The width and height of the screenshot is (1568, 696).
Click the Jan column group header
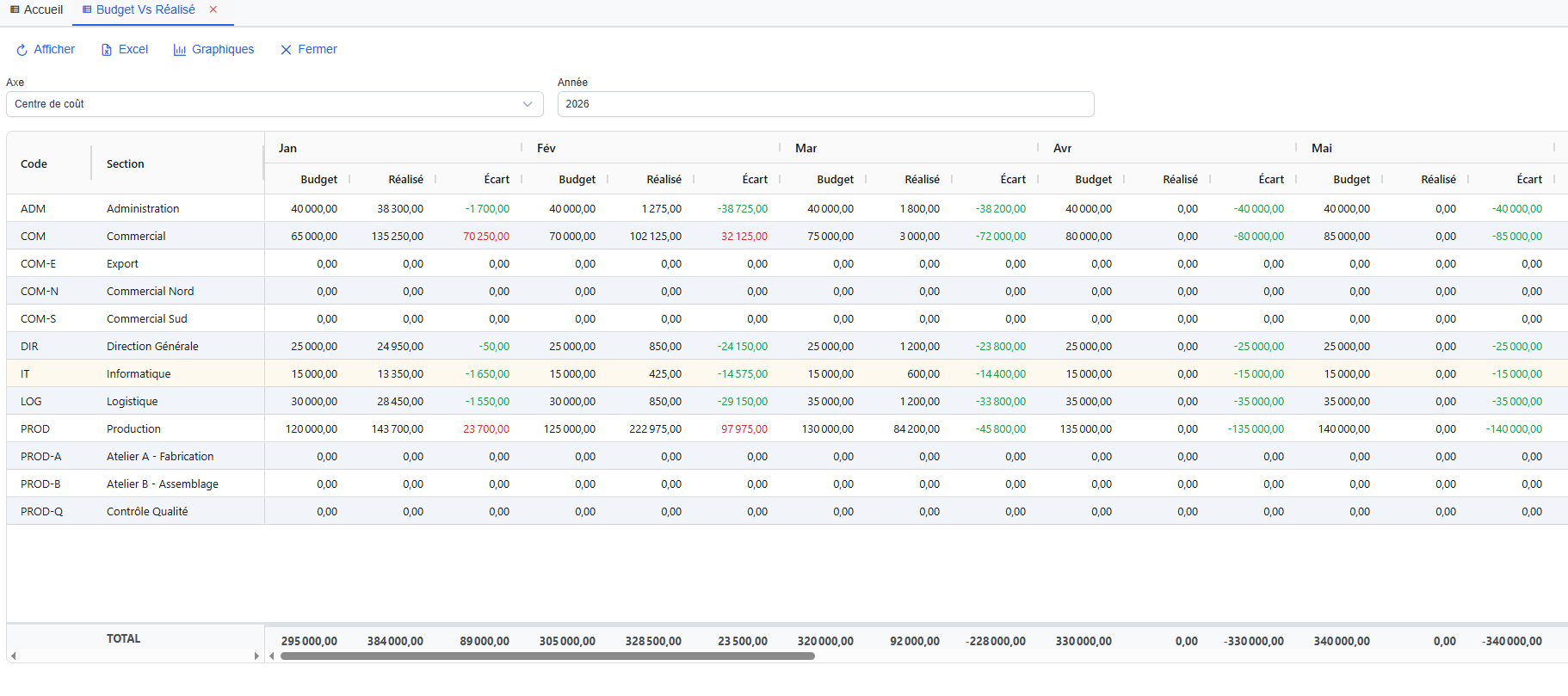(287, 148)
